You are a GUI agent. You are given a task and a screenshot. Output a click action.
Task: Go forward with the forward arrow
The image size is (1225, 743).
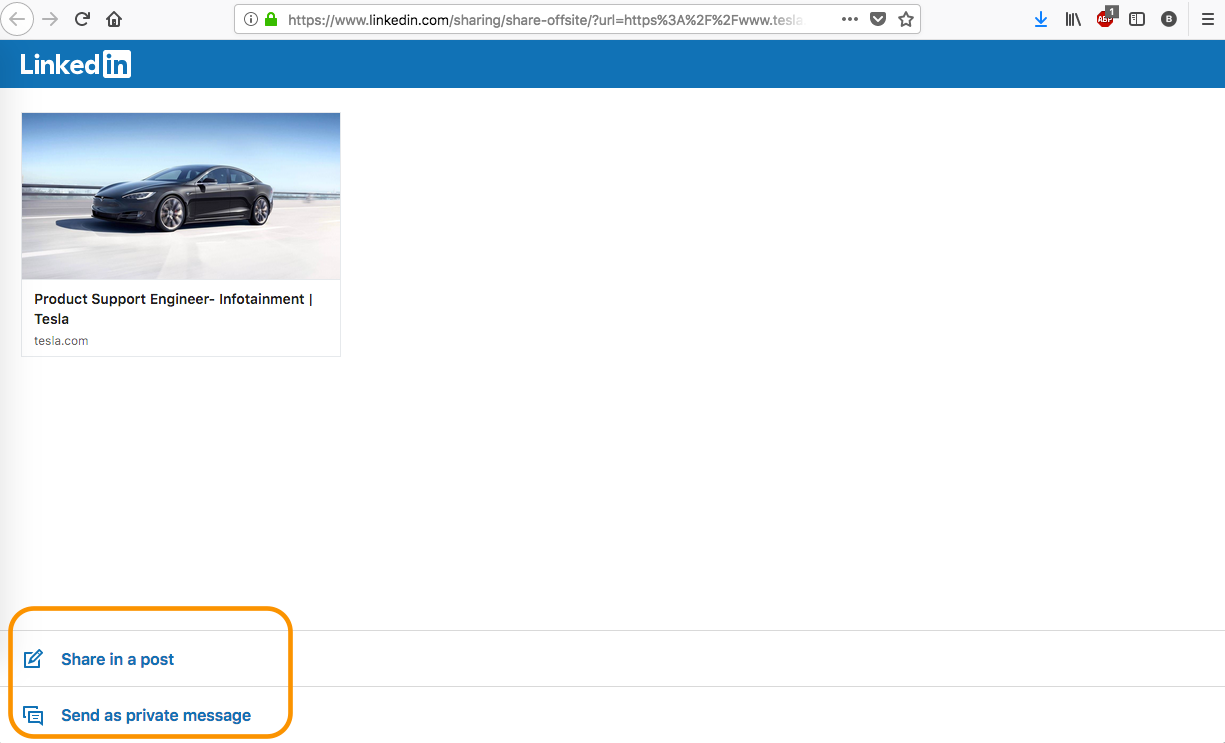tap(50, 19)
